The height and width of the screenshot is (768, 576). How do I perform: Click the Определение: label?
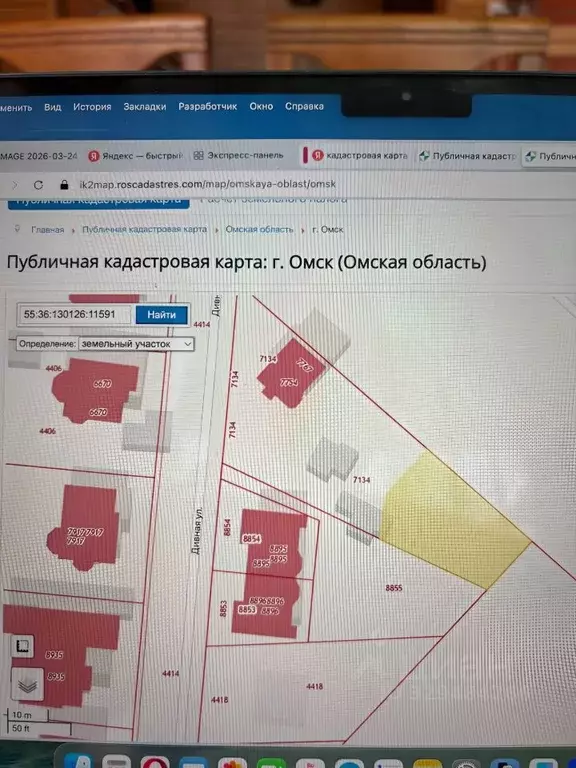tap(47, 344)
